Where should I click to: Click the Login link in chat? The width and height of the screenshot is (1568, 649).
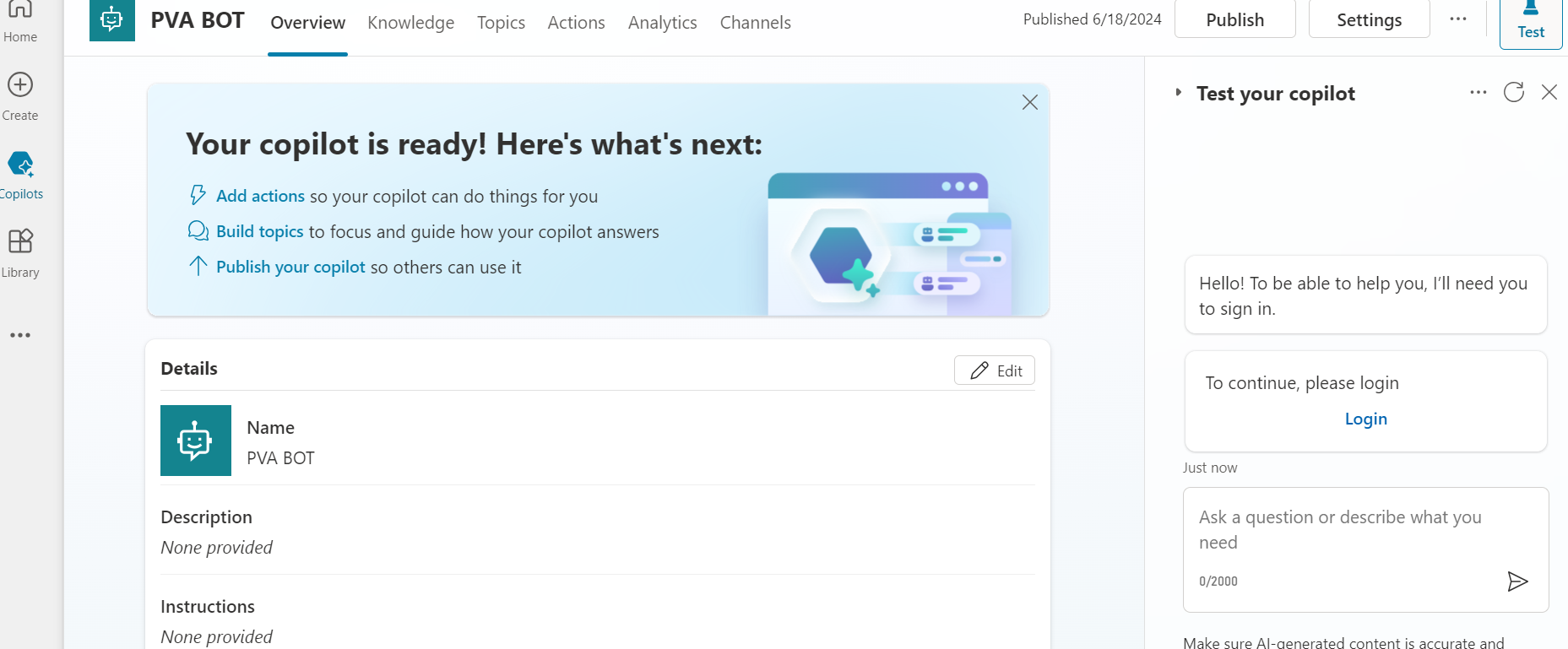1366,419
